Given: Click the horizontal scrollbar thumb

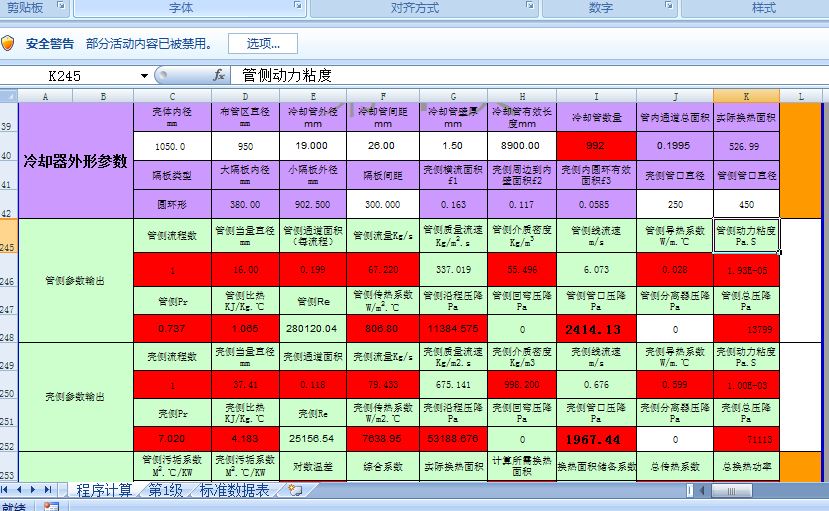Looking at the screenshot, I should [x=732, y=490].
